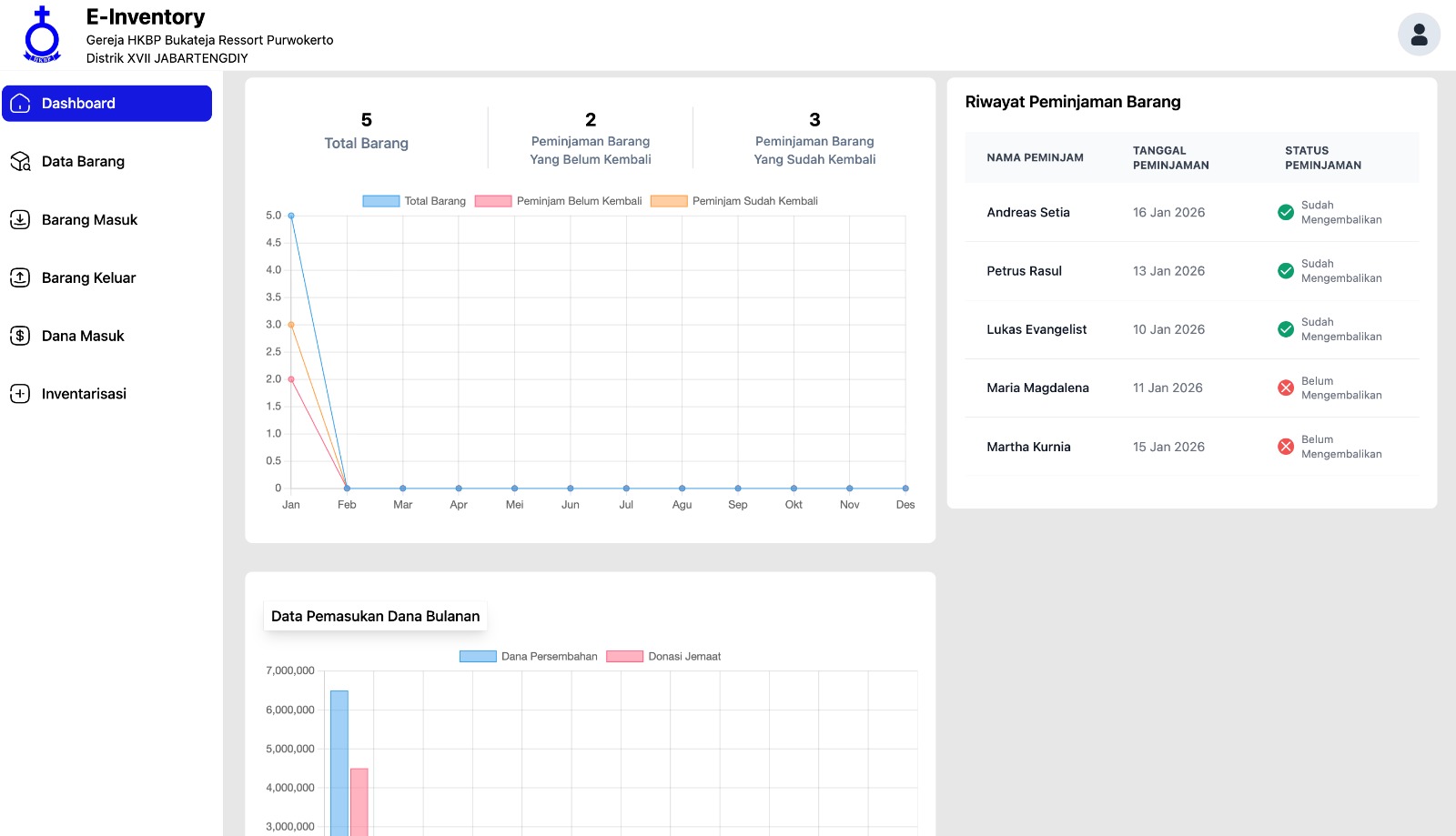Image resolution: width=1456 pixels, height=836 pixels.
Task: Click the HKBP church logo icon
Action: [x=42, y=35]
